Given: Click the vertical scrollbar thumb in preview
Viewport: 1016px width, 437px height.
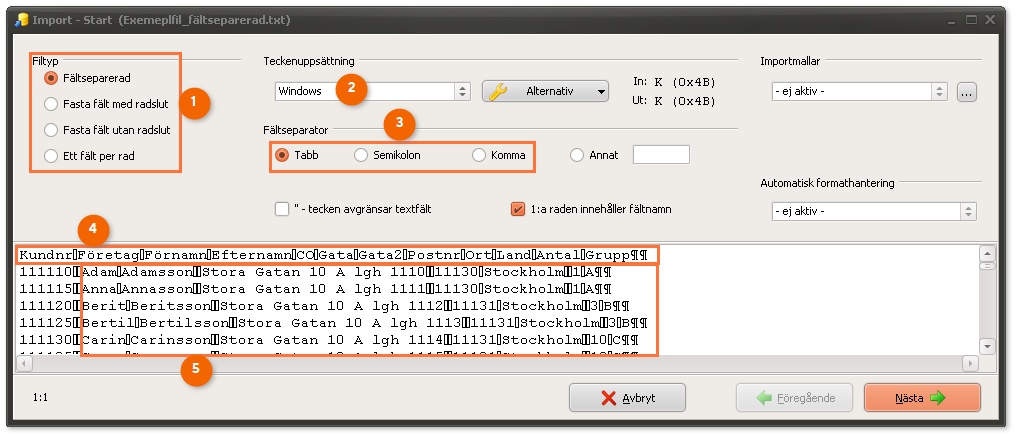Looking at the screenshot, I should [x=987, y=266].
